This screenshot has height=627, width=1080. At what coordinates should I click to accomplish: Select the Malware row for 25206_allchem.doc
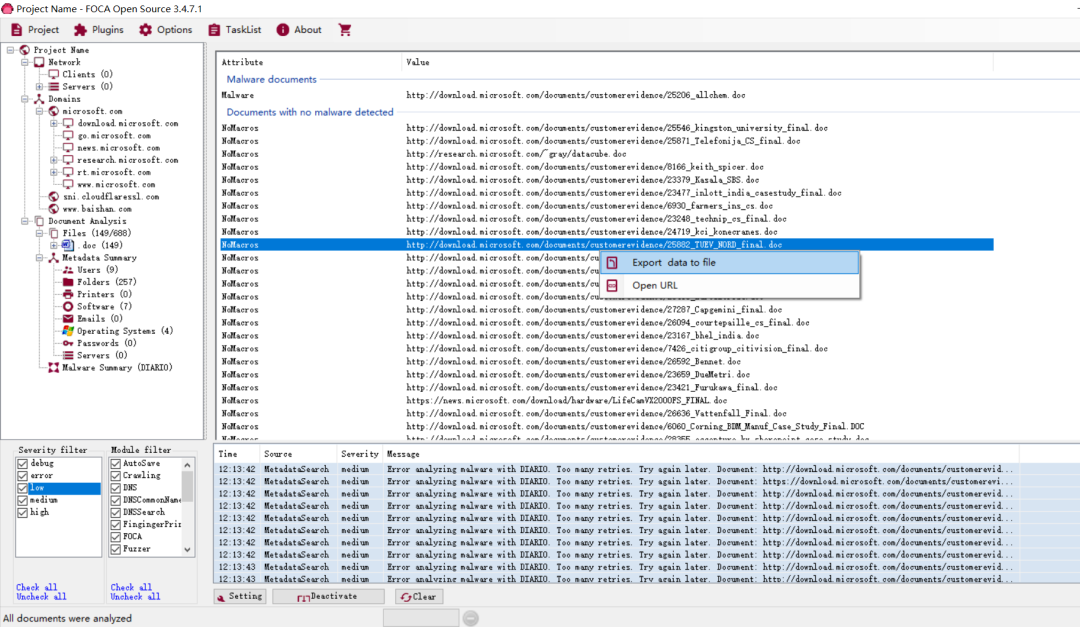tap(606, 95)
